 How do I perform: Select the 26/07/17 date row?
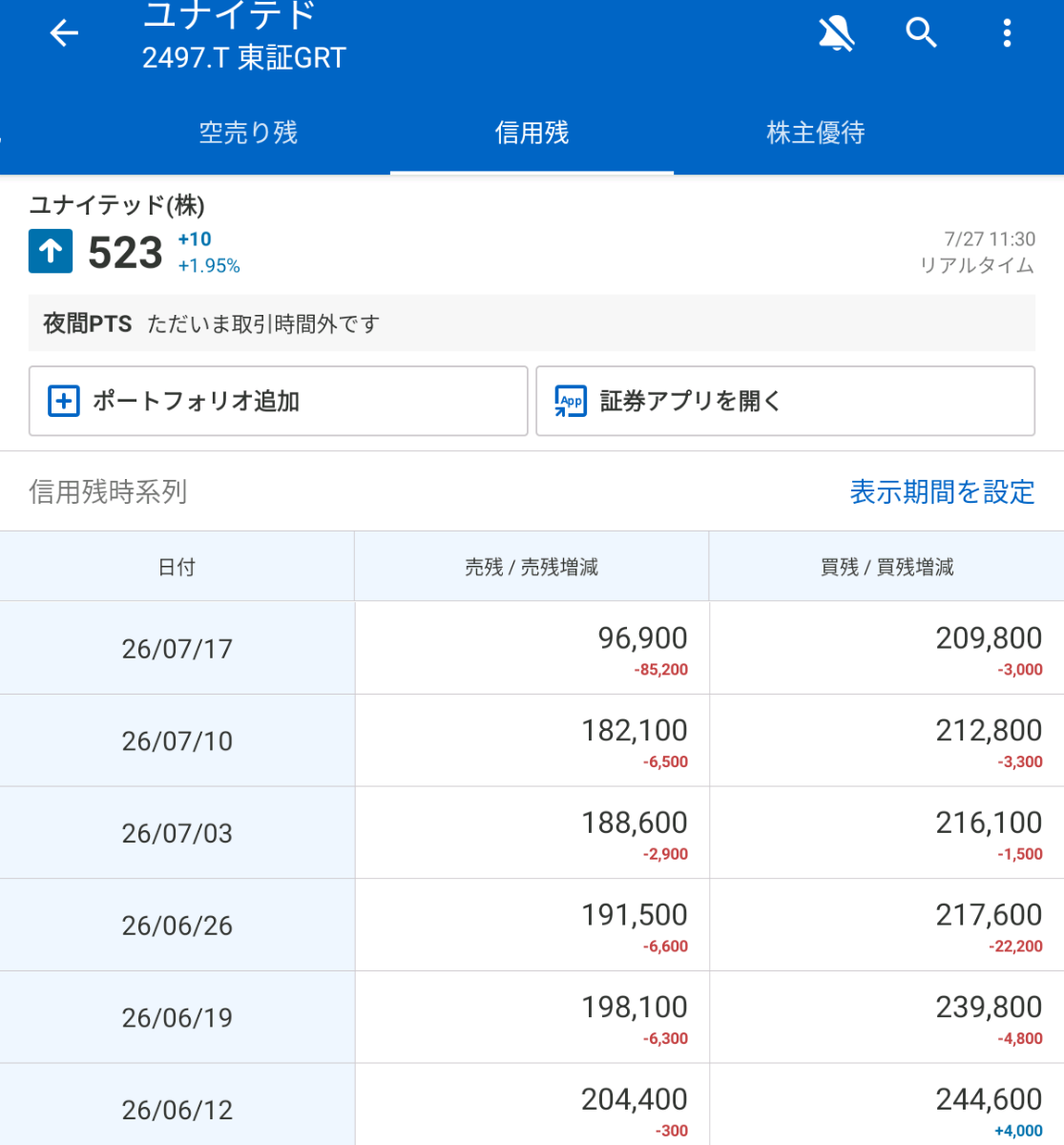pos(177,649)
